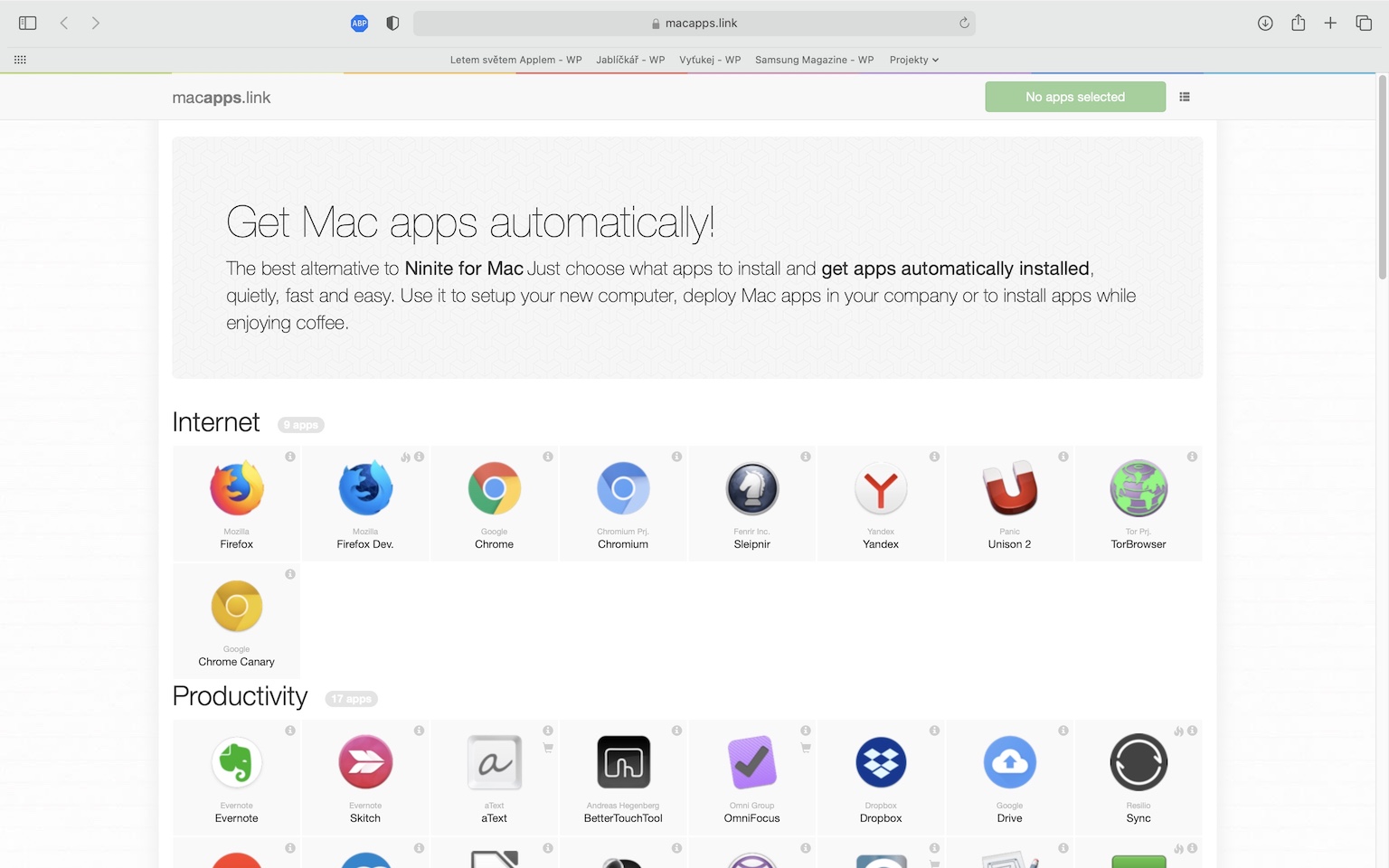Select the Resilio Sync icon
The width and height of the screenshot is (1389, 868).
1139,762
